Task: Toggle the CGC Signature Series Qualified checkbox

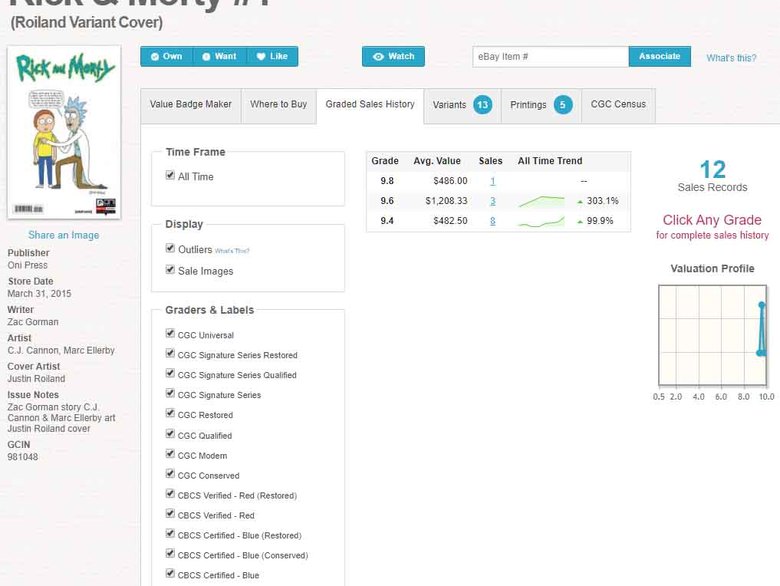Action: (170, 373)
